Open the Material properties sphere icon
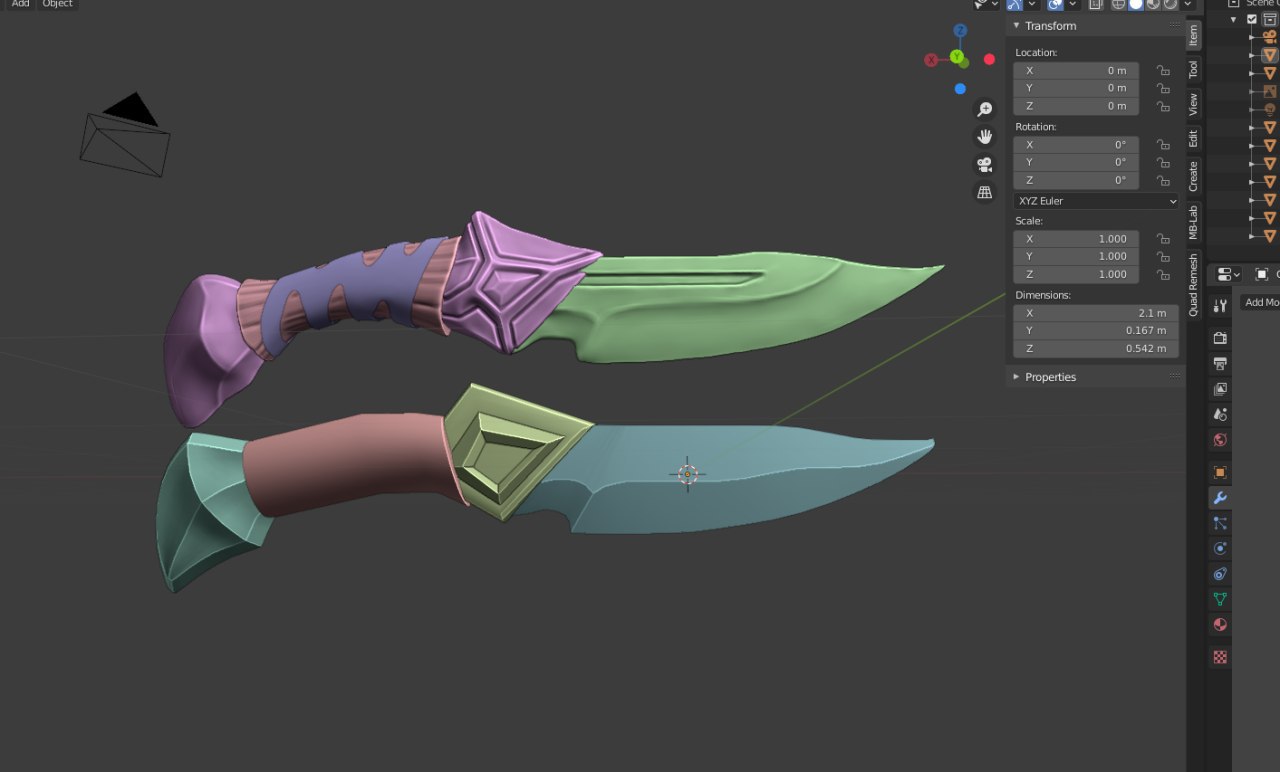The height and width of the screenshot is (772, 1280). tap(1219, 625)
